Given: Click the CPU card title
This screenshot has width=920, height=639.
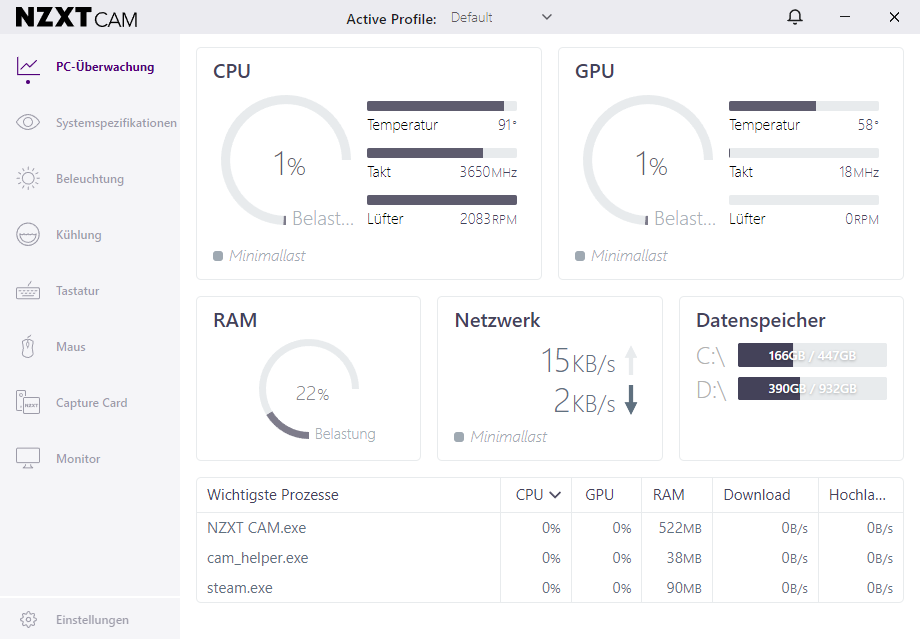Looking at the screenshot, I should 232,71.
